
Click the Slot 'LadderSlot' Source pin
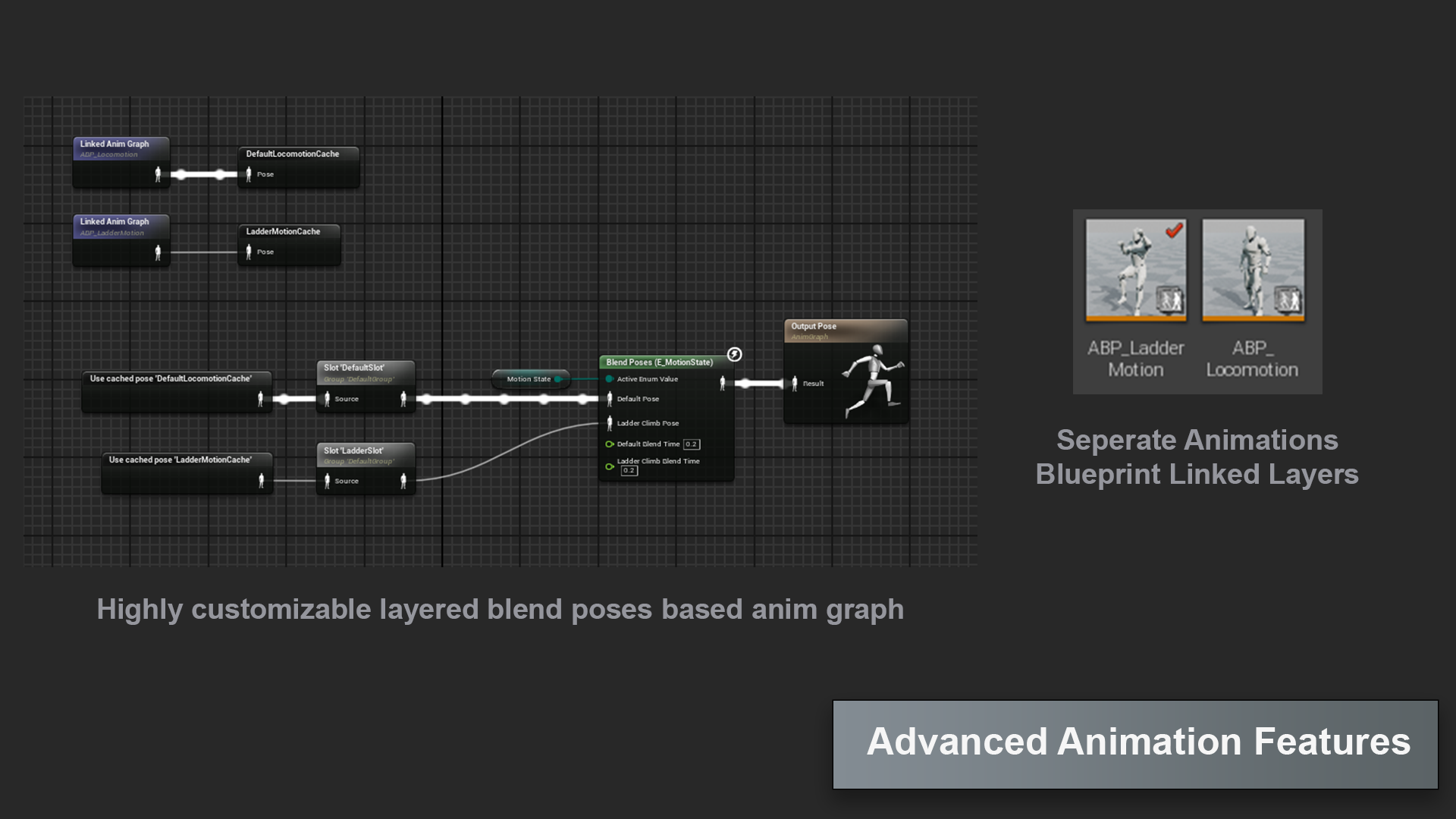327,481
